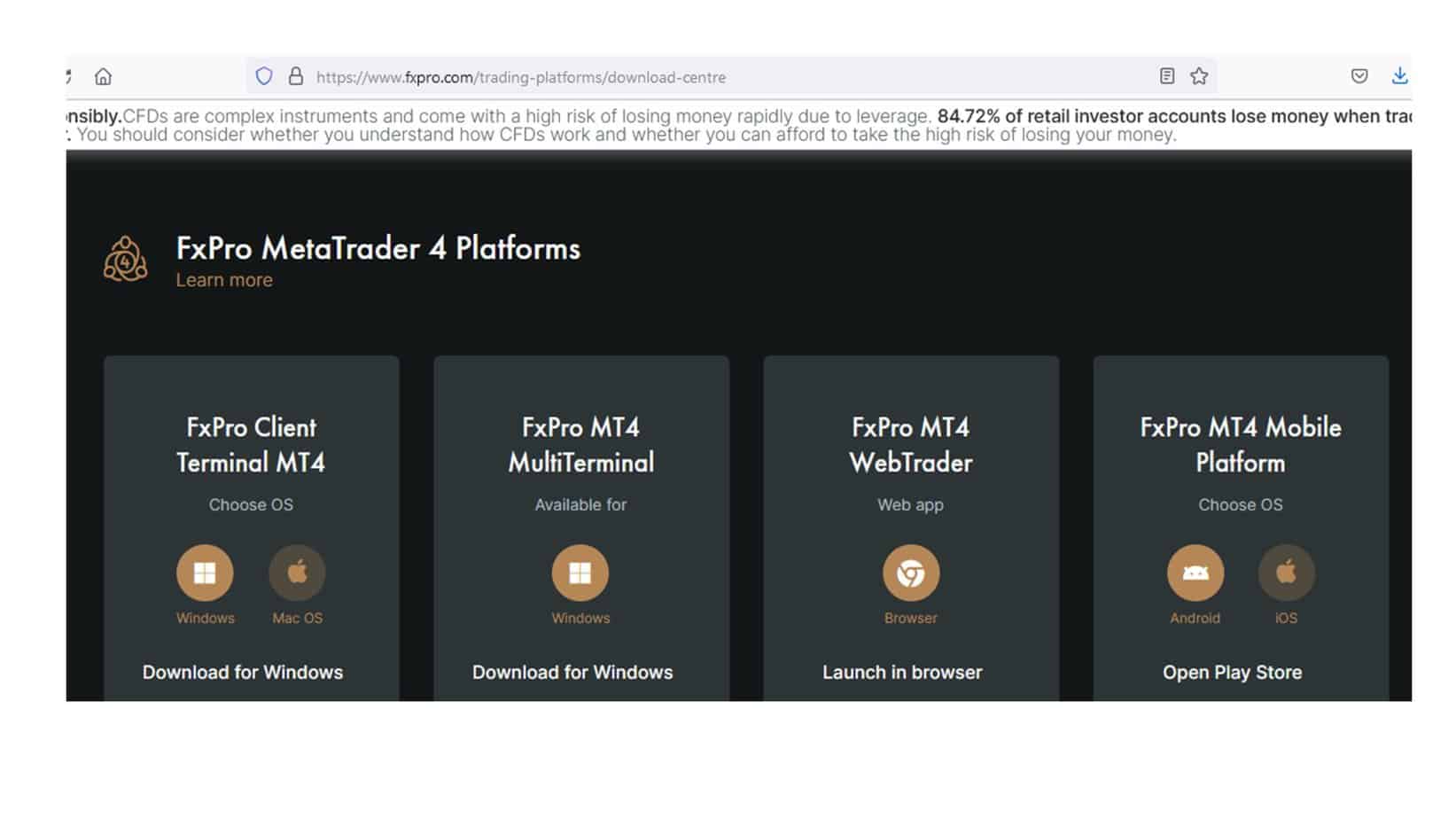
Task: Click the FxPro MetaTrader 4 Platforms heading
Action: (378, 248)
